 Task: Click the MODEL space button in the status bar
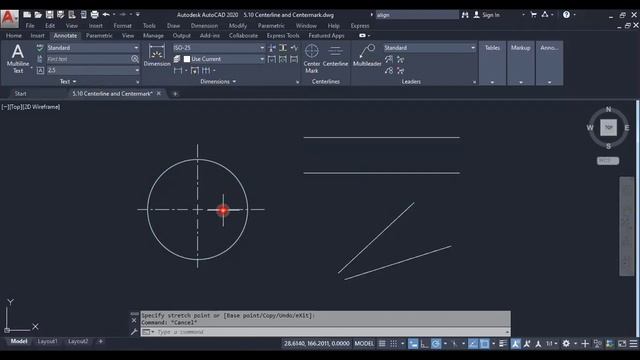364,344
